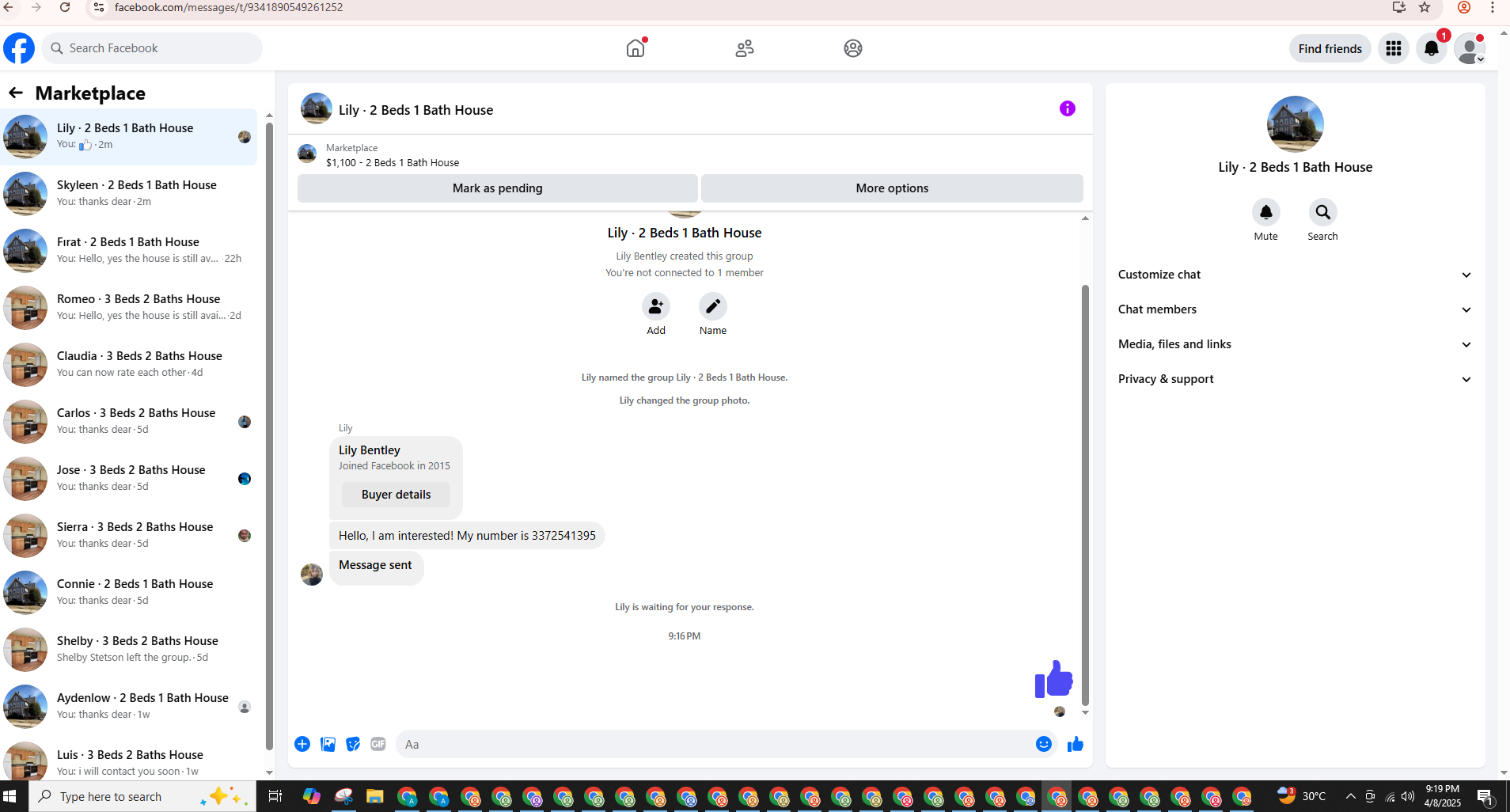Bookmark this page with star icon

[x=1425, y=7]
